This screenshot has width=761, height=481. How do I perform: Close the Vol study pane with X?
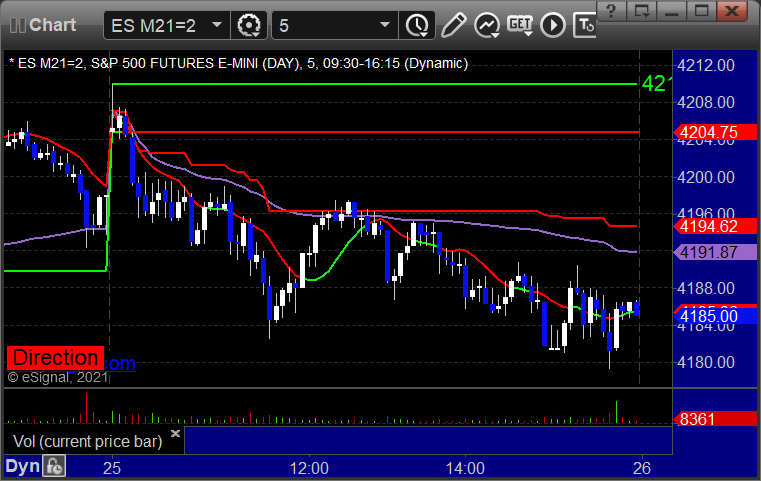[176, 433]
